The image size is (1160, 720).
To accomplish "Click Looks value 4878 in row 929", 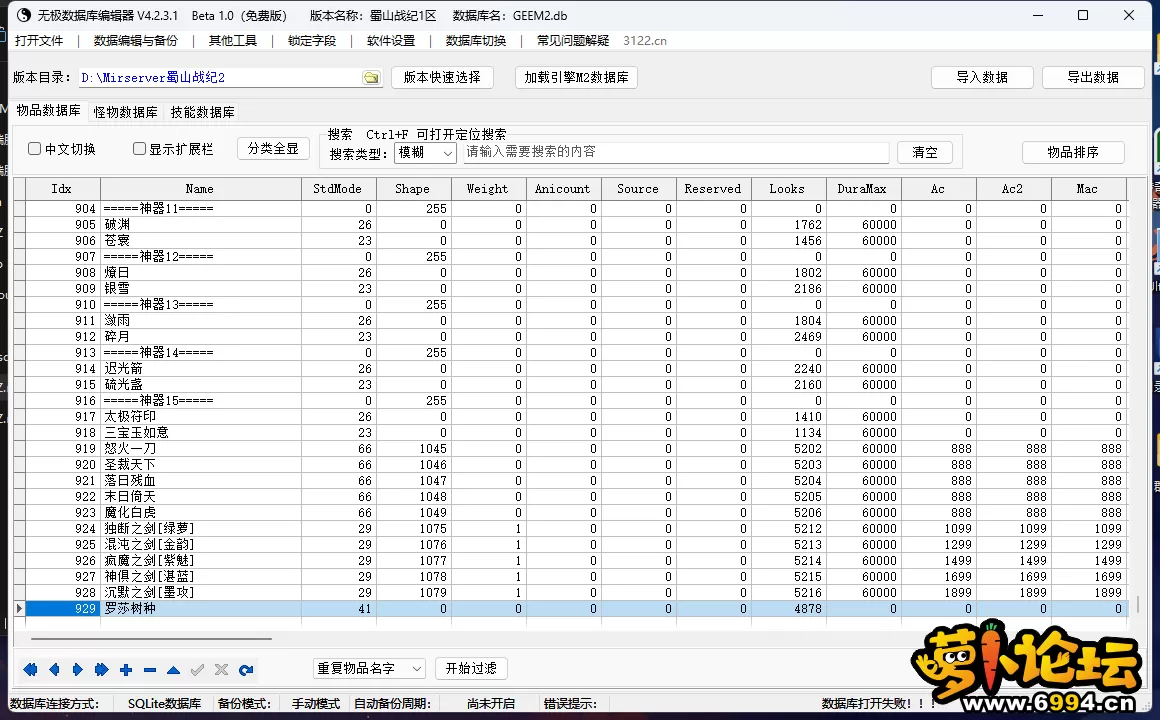I will 789,608.
